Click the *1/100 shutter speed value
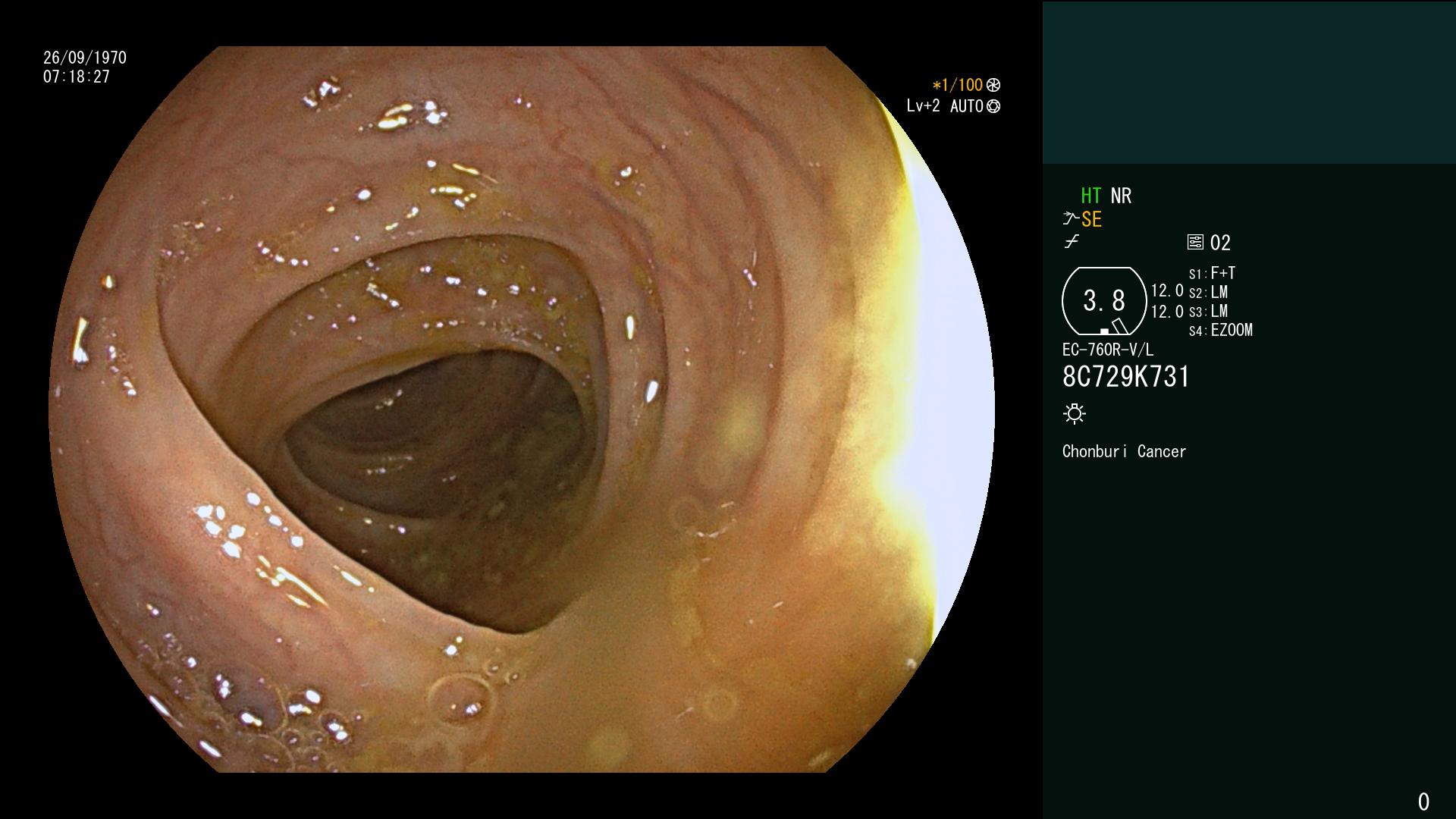 point(957,86)
